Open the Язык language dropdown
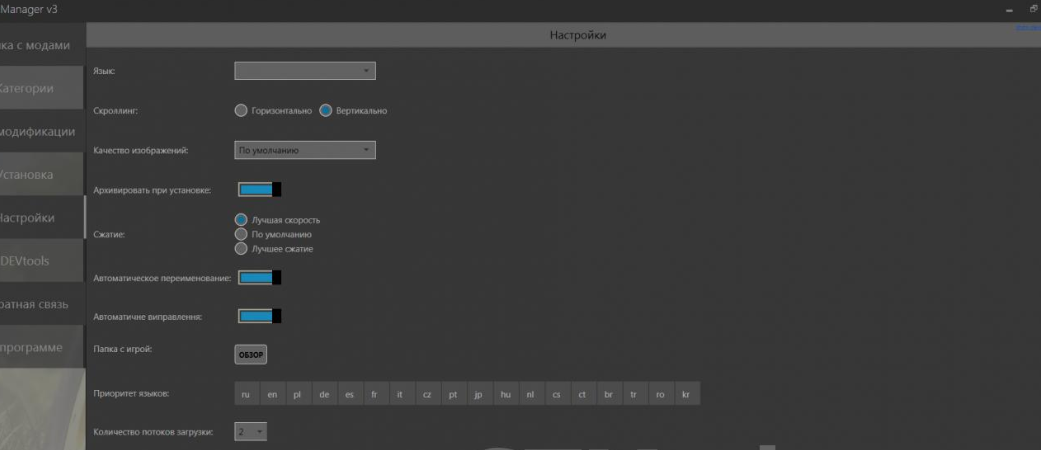The image size is (1041, 450). tap(305, 71)
